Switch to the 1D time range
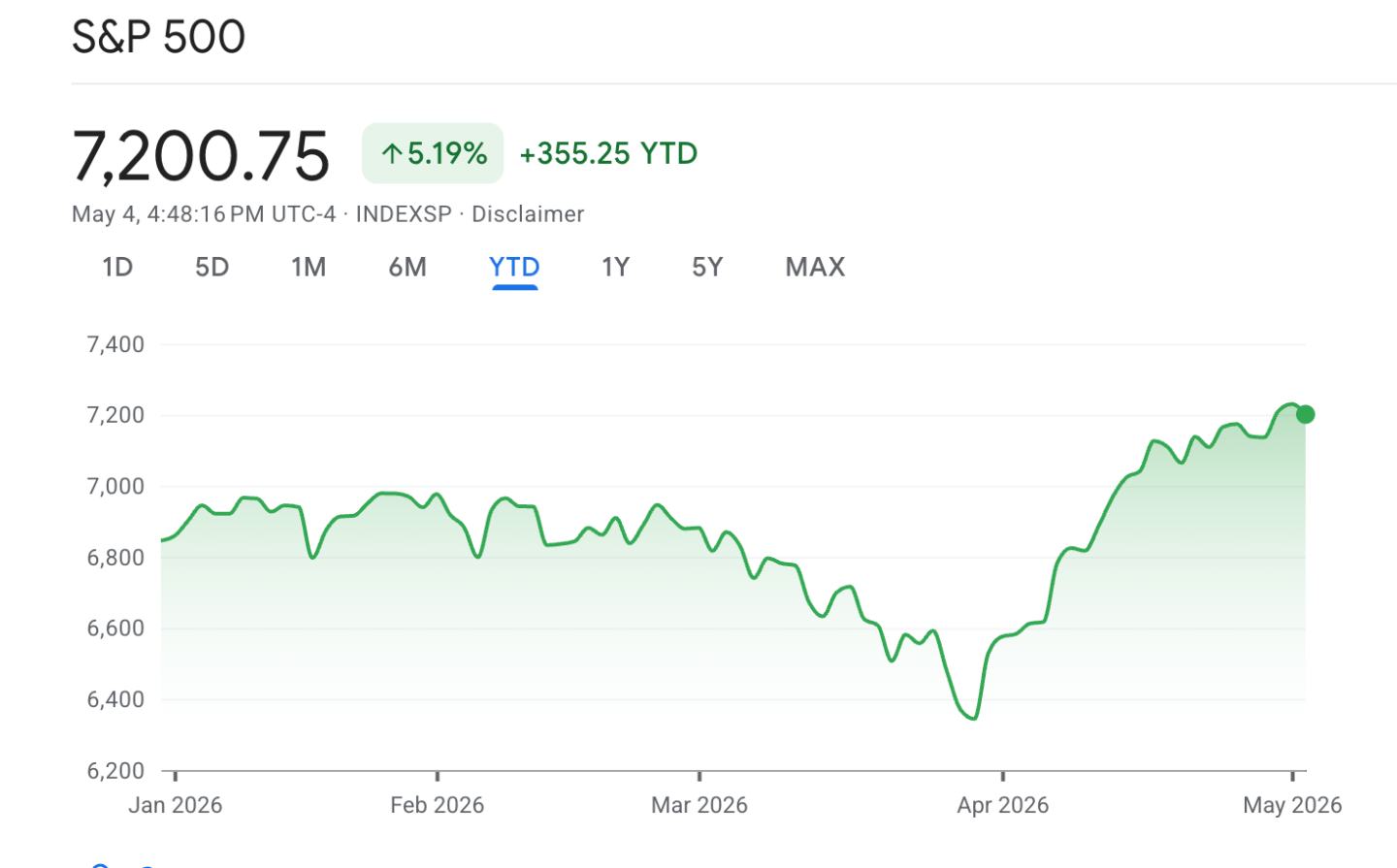1397x868 pixels. point(117,267)
